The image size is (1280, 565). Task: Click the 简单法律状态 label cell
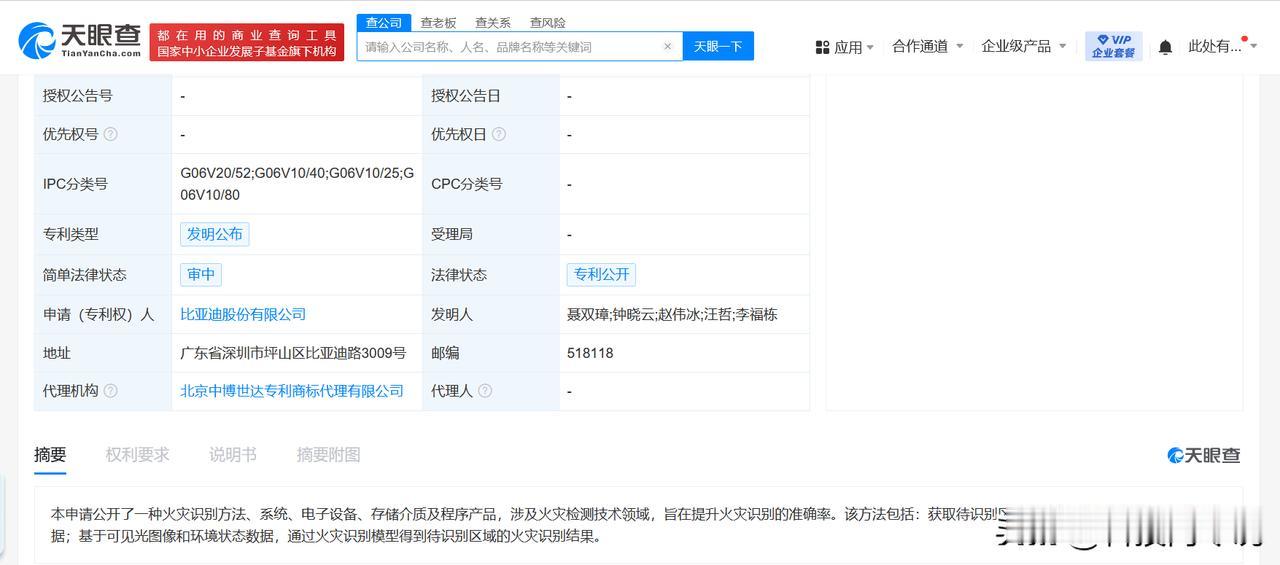102,274
